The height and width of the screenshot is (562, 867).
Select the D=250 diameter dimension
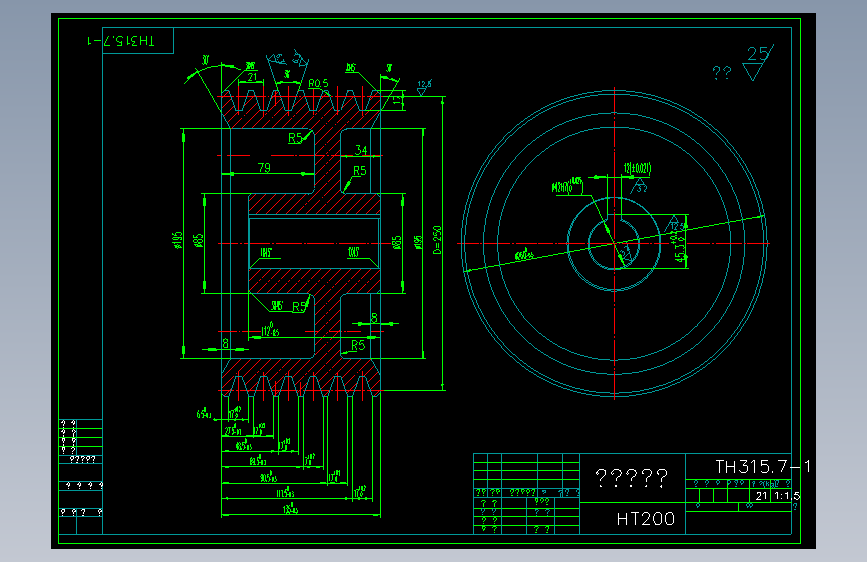tap(437, 240)
